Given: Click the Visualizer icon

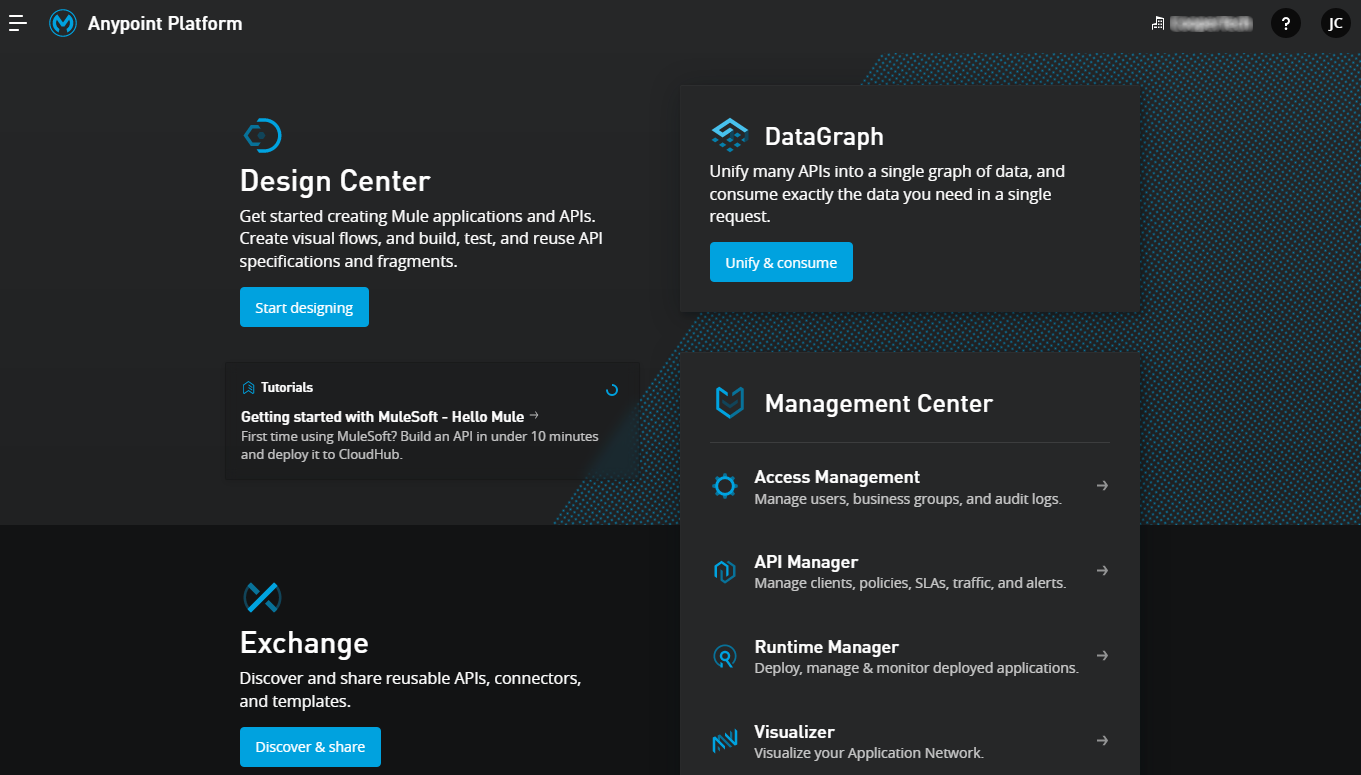Looking at the screenshot, I should [724, 742].
